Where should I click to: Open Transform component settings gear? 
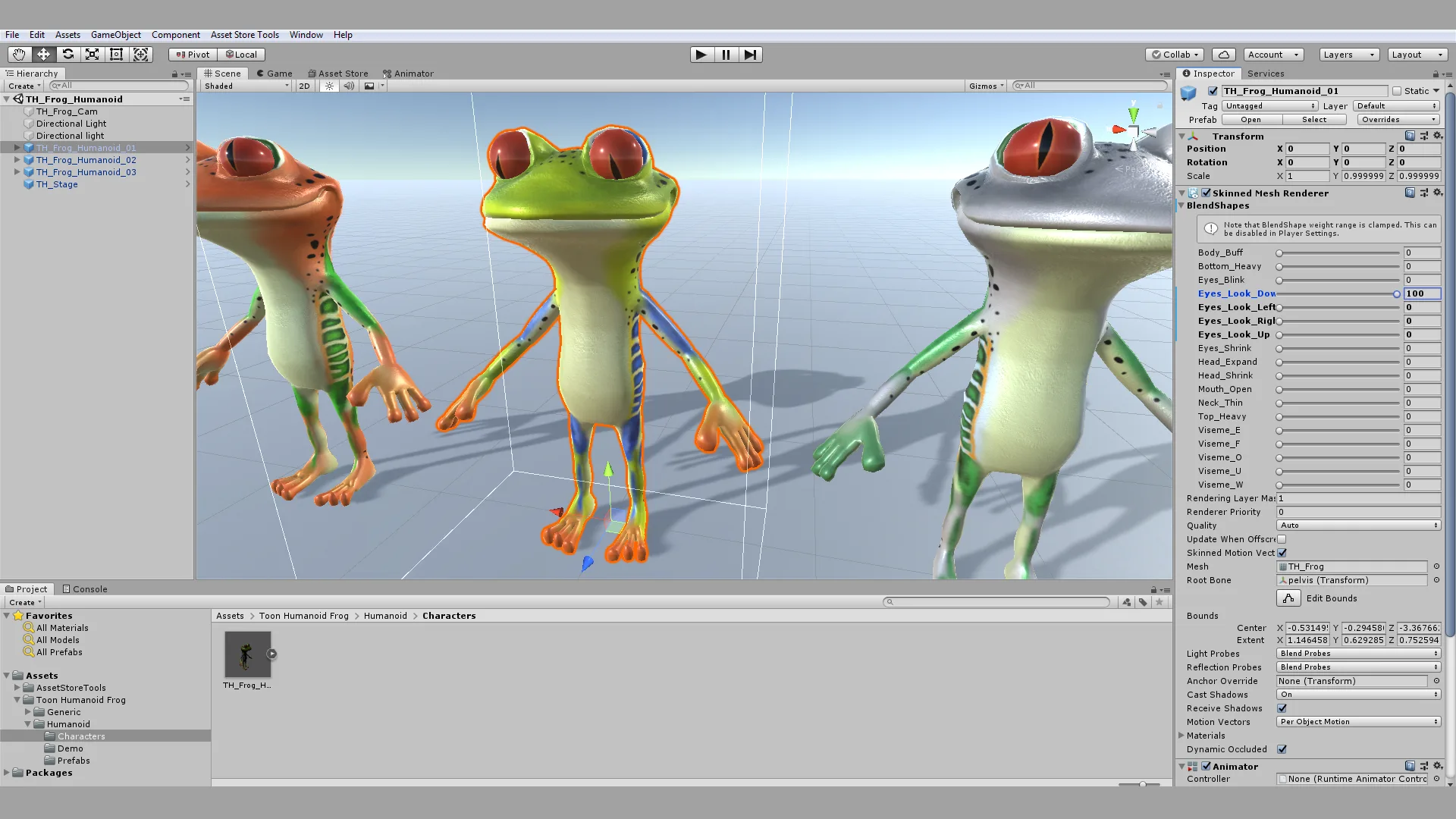coord(1437,136)
